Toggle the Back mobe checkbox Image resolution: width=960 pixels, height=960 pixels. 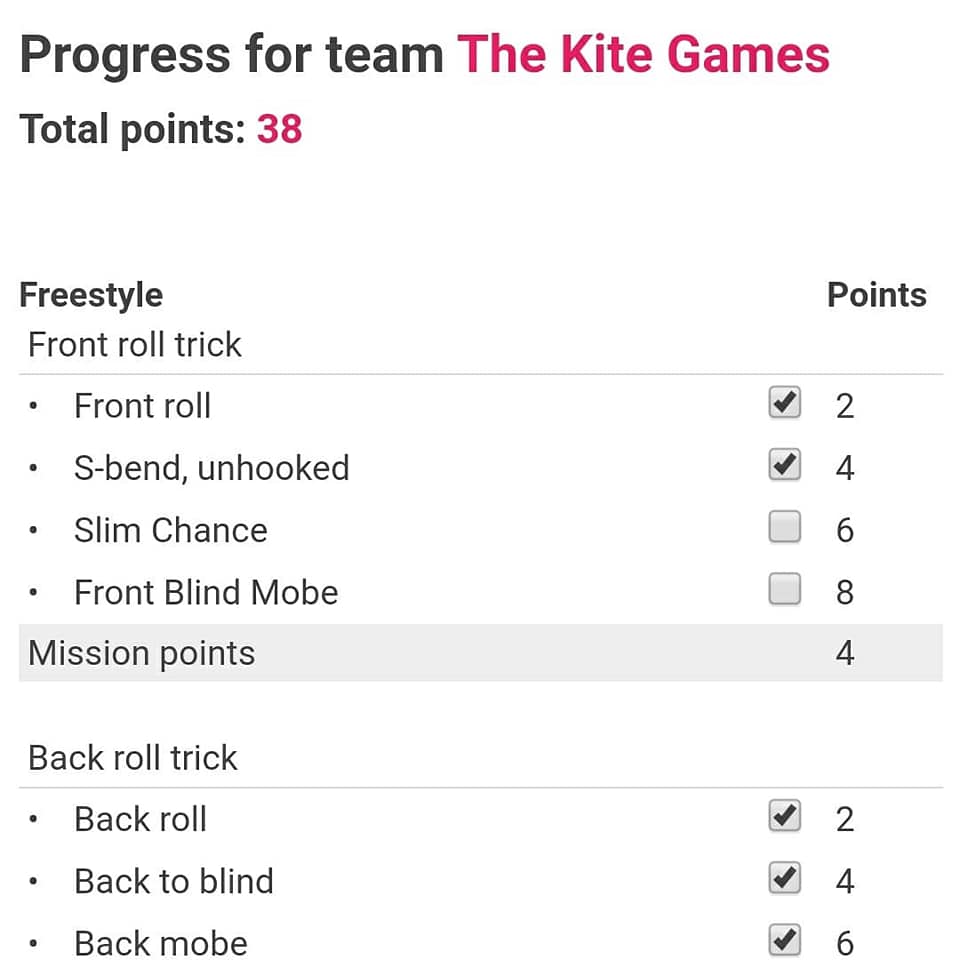[x=784, y=940]
